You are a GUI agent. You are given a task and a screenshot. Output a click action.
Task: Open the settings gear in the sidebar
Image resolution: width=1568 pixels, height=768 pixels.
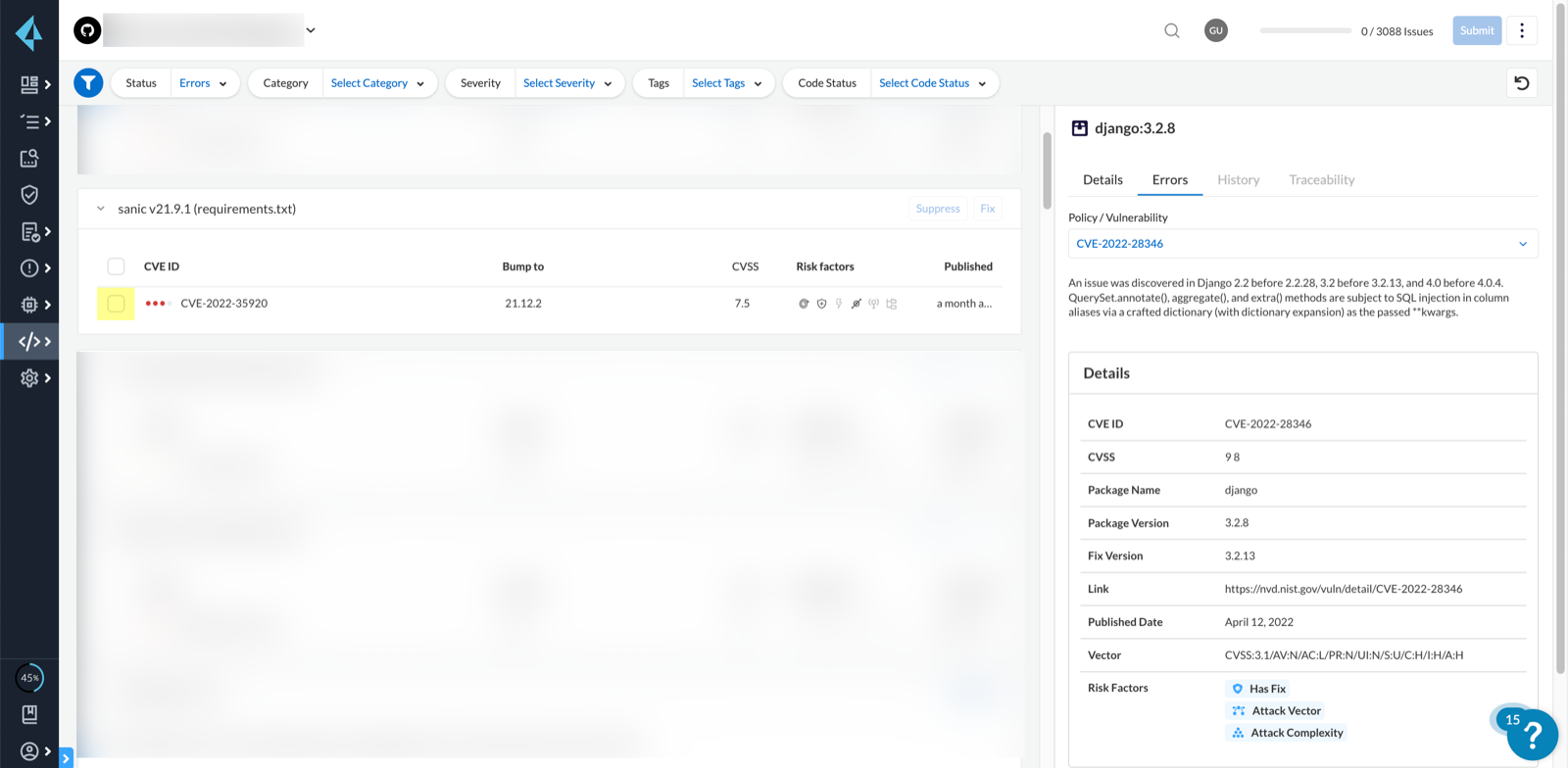tap(29, 378)
